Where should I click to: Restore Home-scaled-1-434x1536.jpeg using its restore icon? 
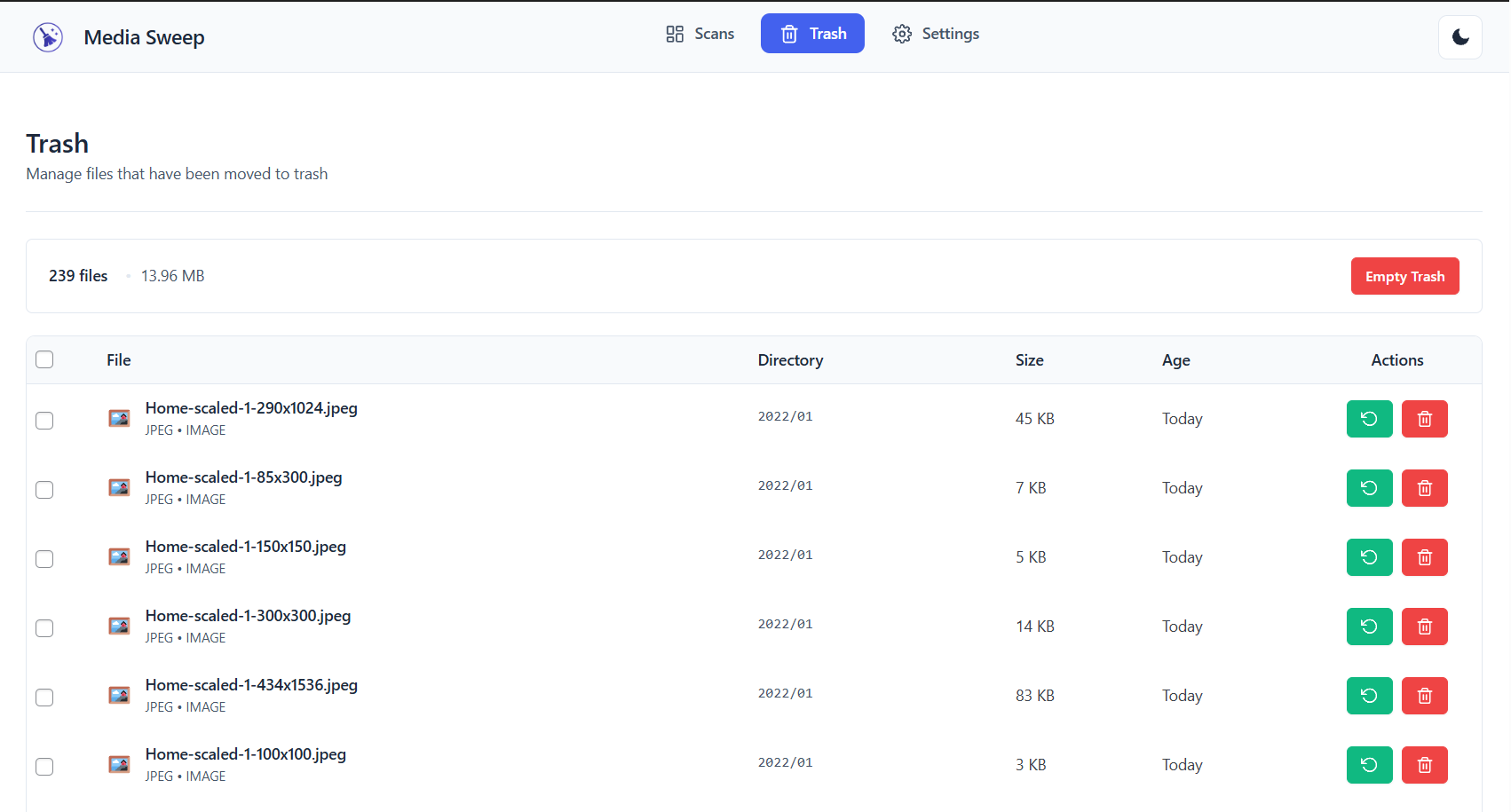[x=1369, y=696]
